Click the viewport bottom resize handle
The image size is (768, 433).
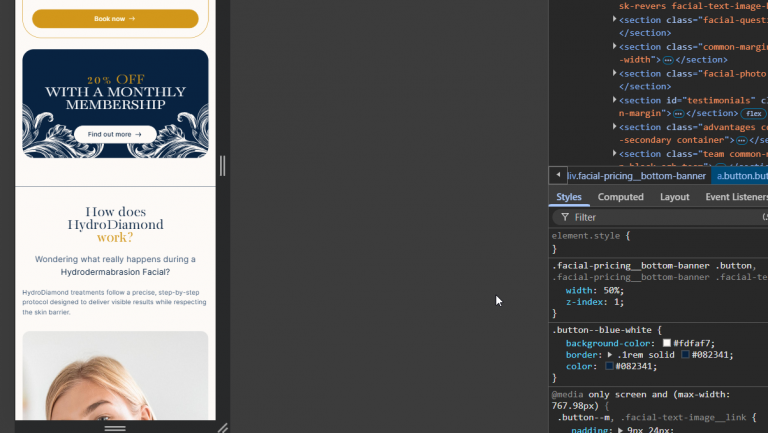(x=115, y=429)
